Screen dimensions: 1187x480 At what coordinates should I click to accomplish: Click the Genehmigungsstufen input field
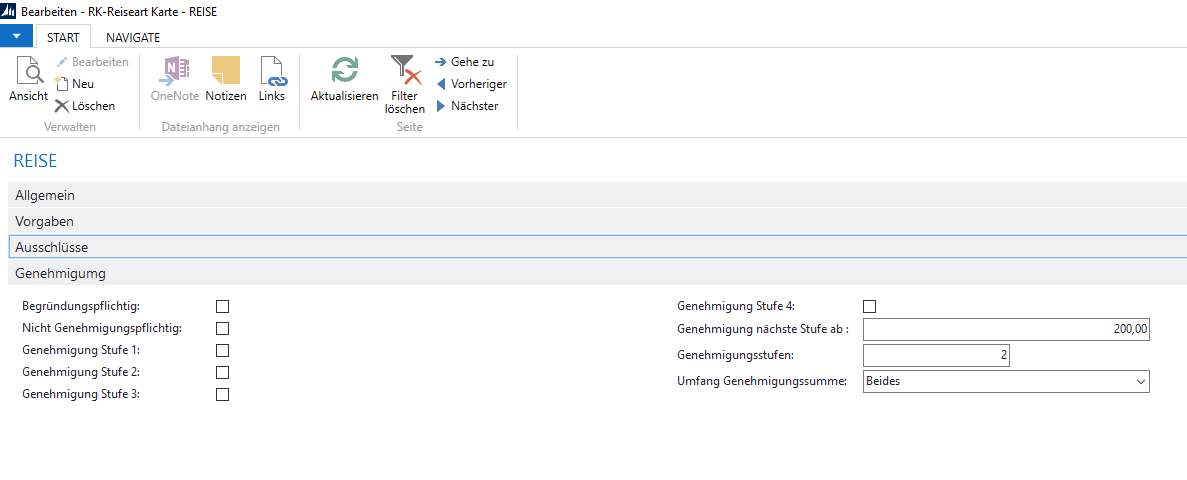[x=936, y=355]
